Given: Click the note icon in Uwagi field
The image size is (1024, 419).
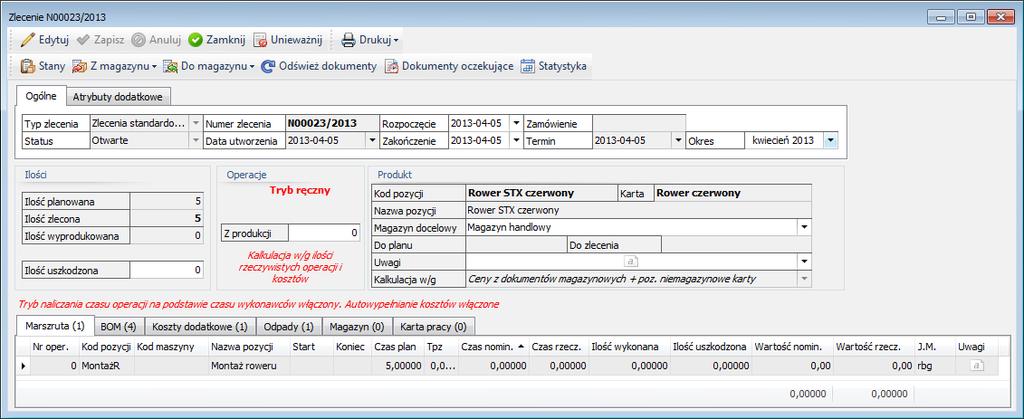Looking at the screenshot, I should pos(631,262).
